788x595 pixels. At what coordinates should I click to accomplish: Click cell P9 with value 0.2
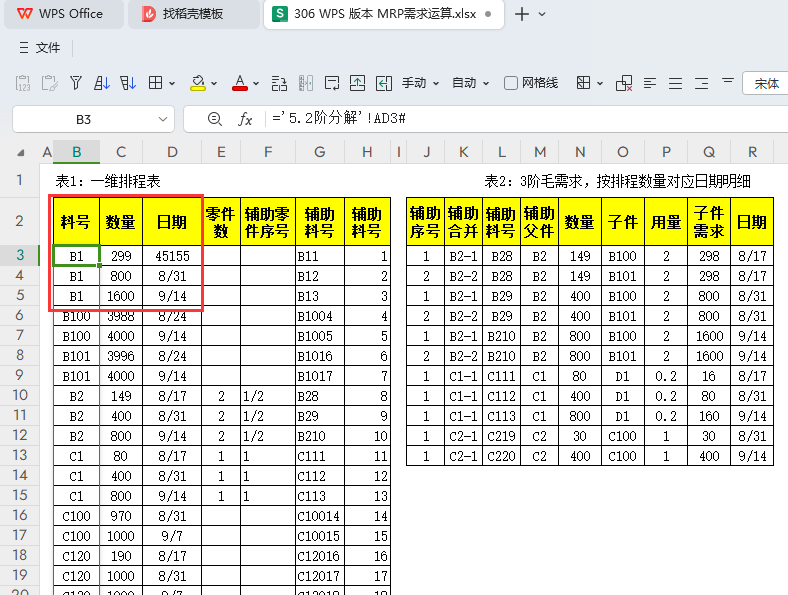(666, 376)
